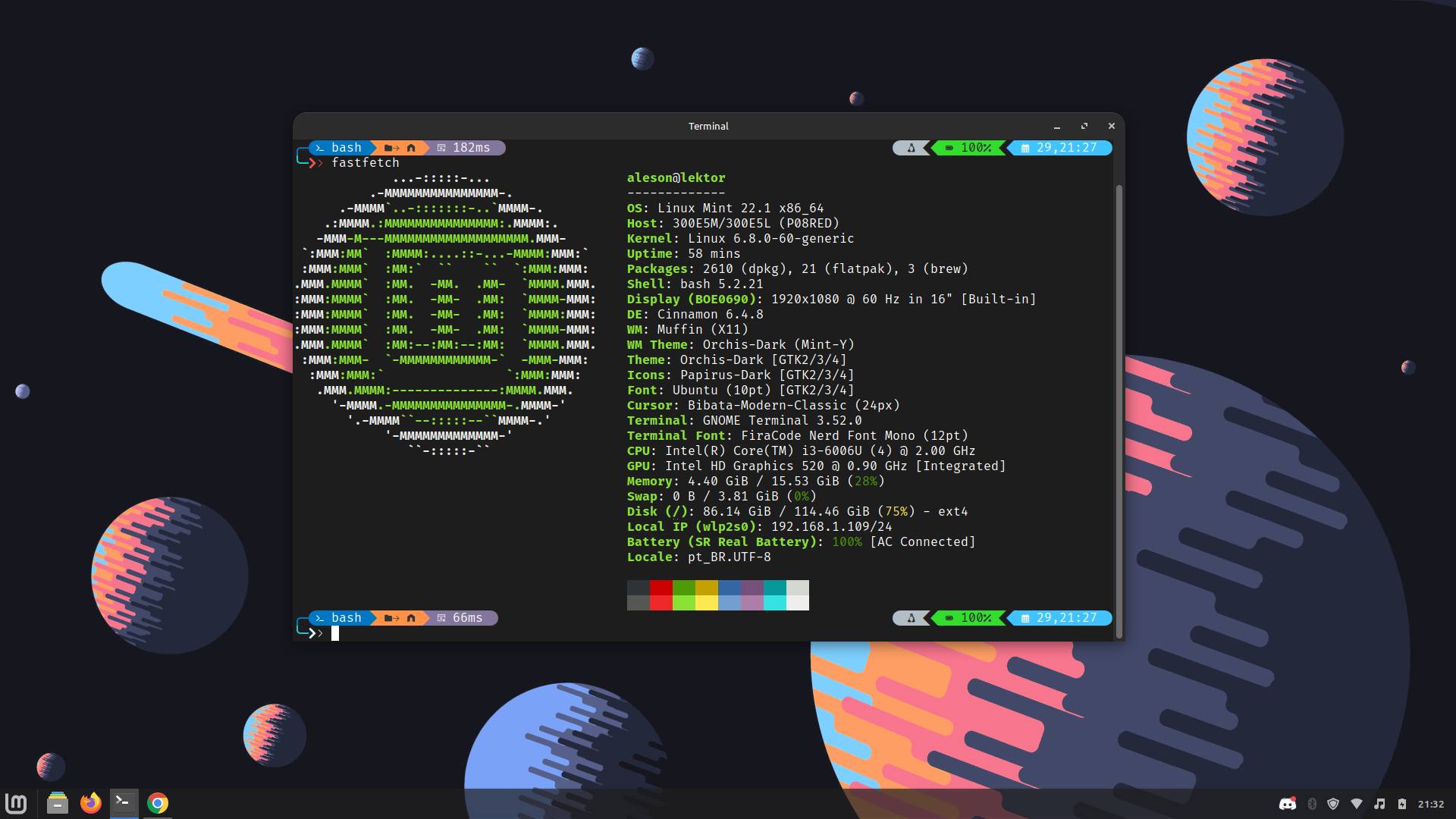
Task: Click the Host 300E5M/300E5L line
Action: (x=733, y=224)
